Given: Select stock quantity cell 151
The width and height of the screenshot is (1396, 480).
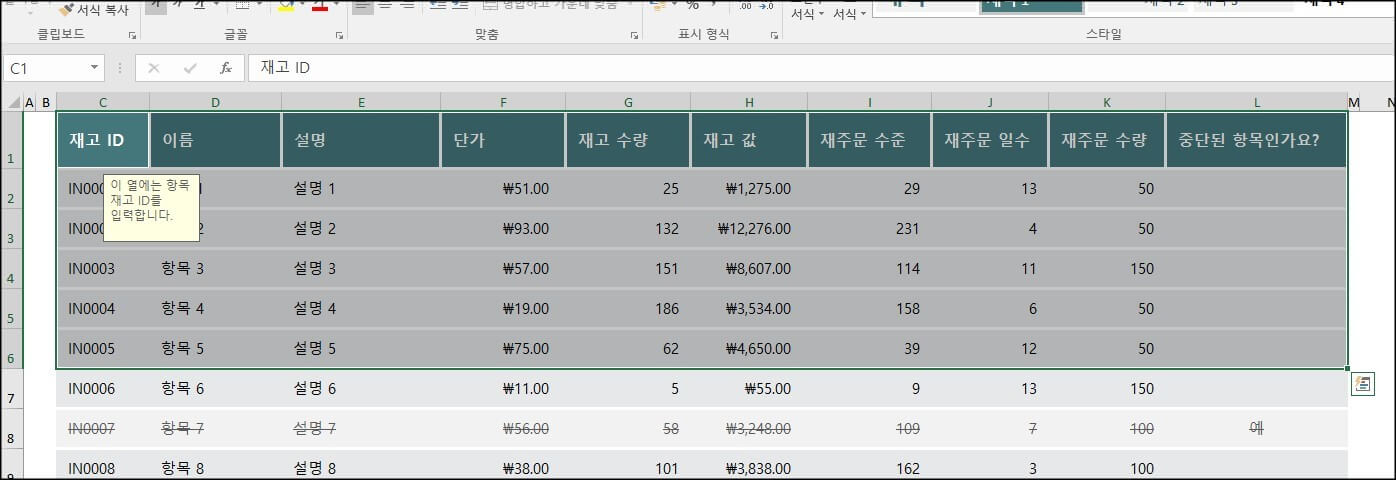Looking at the screenshot, I should [x=628, y=268].
